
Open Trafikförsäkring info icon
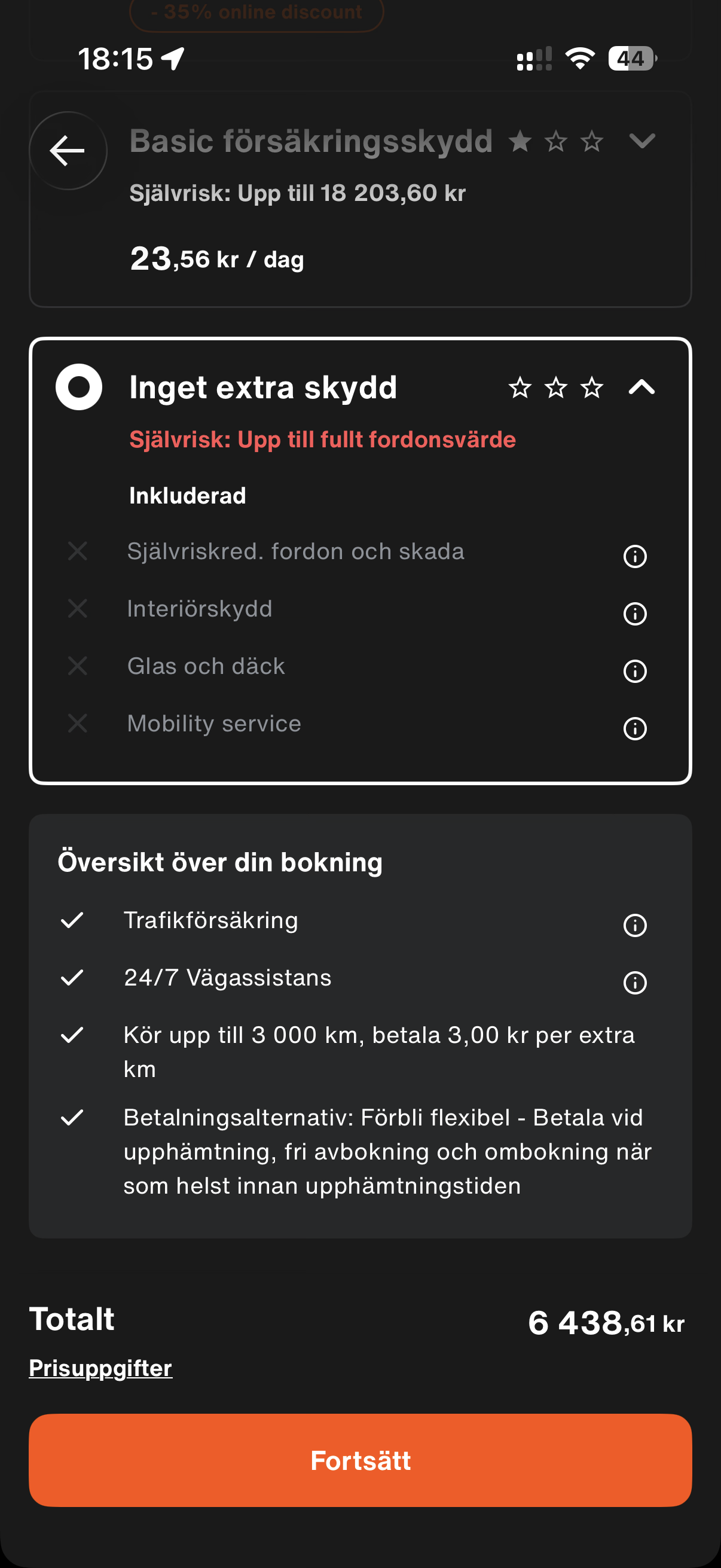[634, 925]
